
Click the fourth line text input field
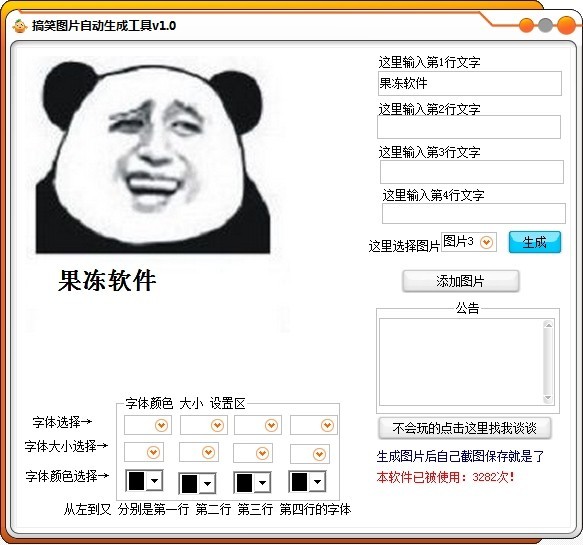(474, 213)
